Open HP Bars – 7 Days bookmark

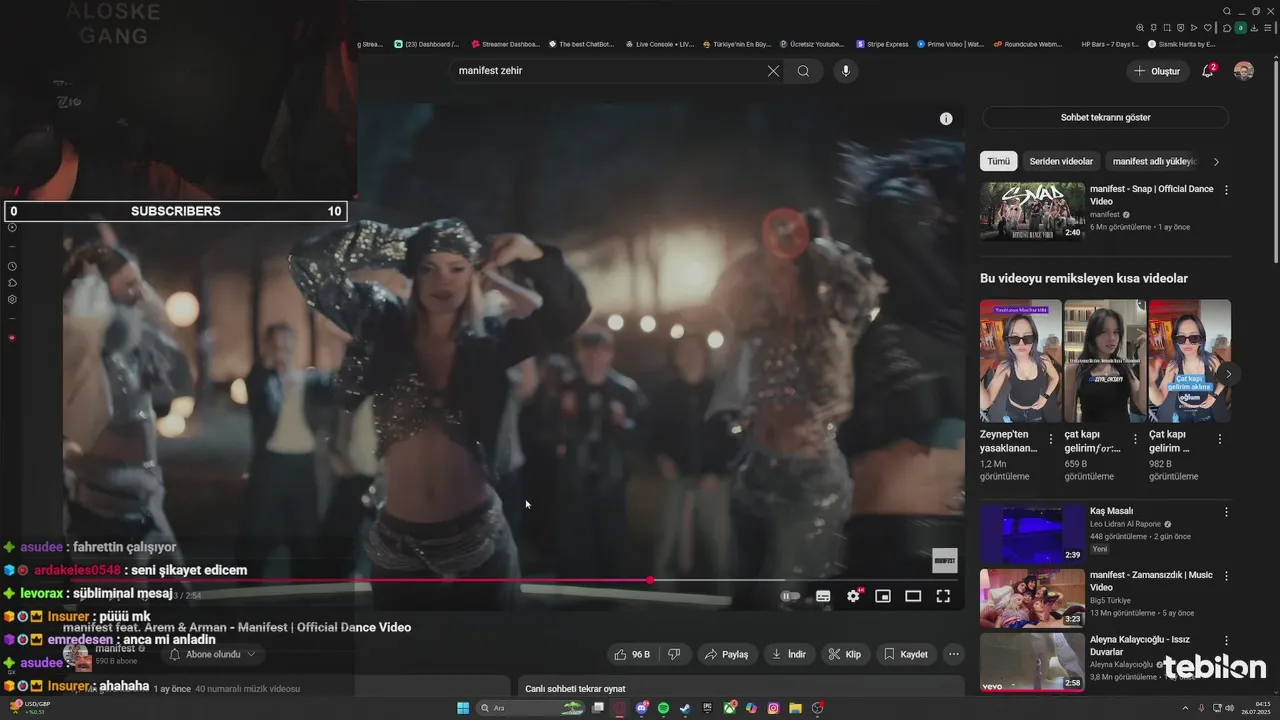point(1109,44)
